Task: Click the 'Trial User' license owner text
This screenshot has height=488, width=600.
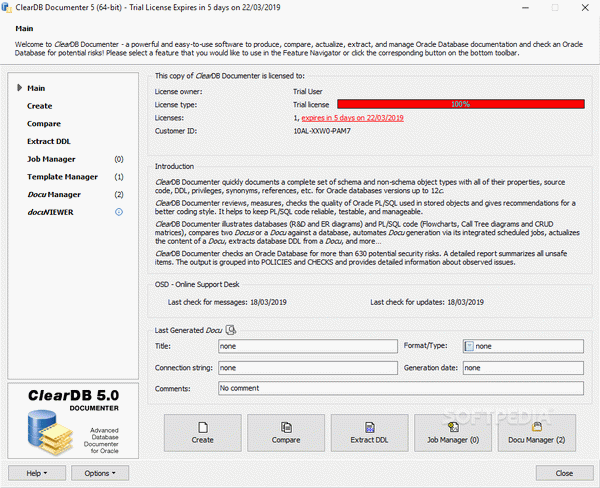Action: coord(308,92)
